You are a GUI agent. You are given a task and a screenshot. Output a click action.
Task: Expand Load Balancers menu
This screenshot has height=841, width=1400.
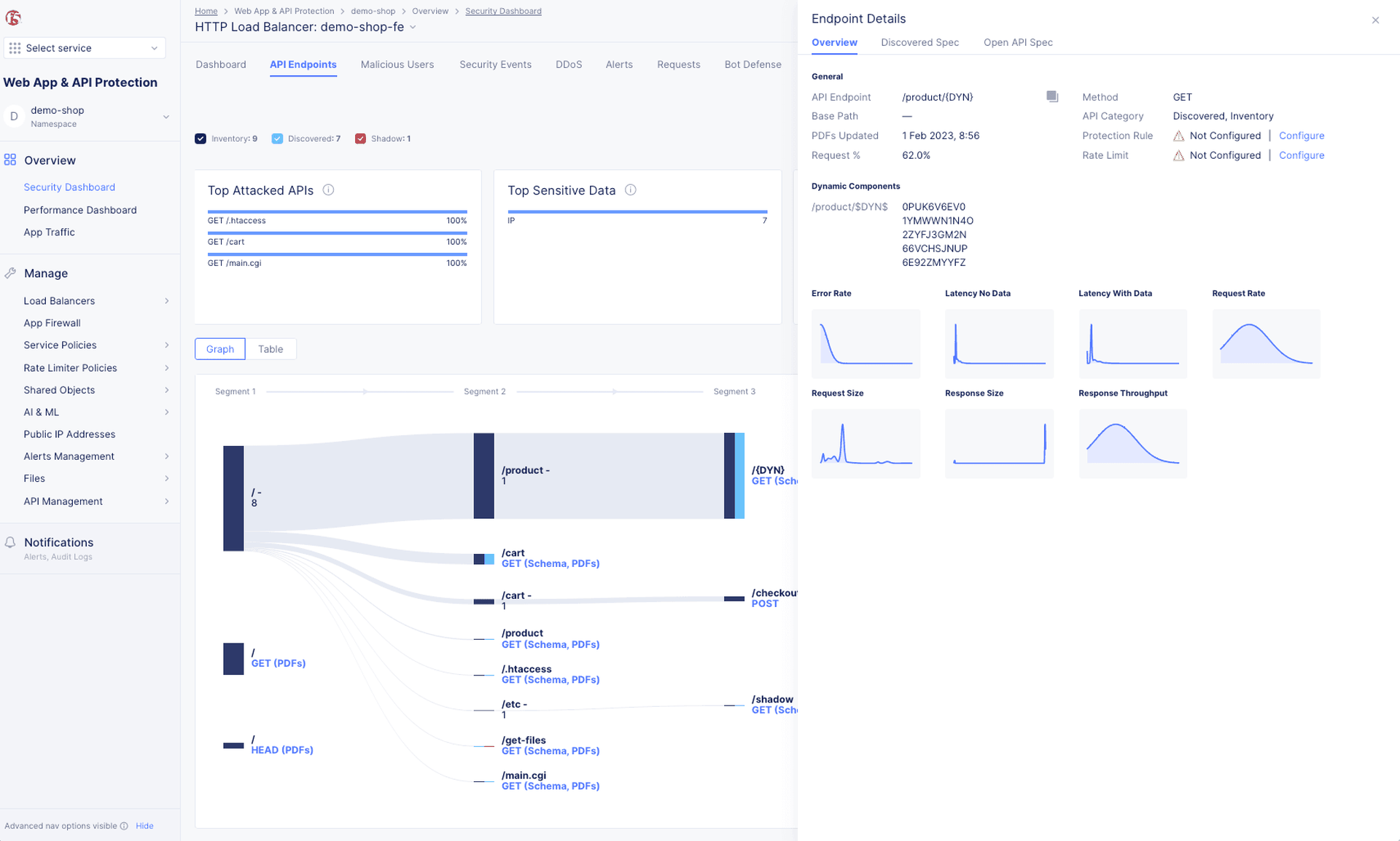click(x=166, y=301)
